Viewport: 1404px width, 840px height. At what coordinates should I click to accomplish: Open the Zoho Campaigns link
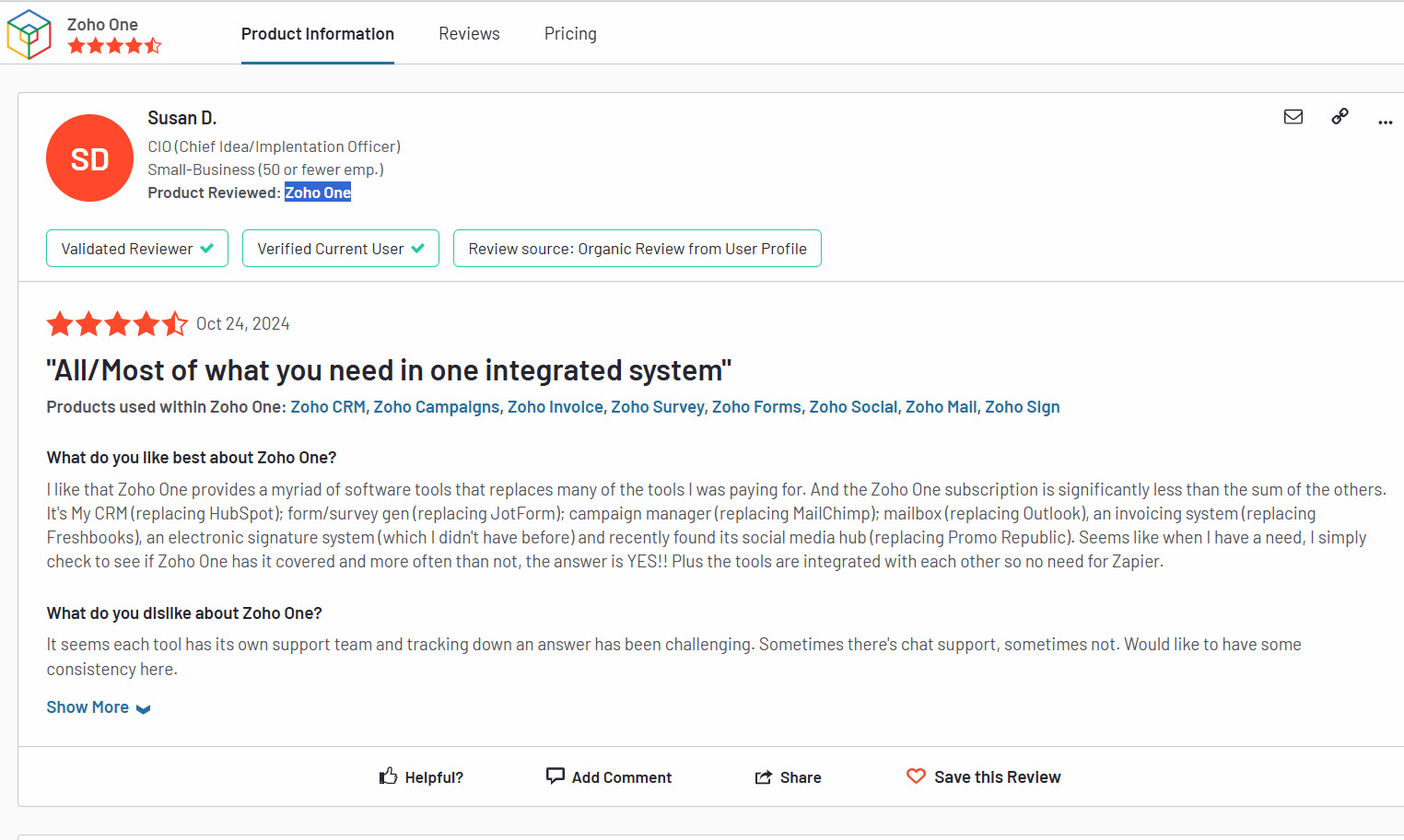click(437, 407)
